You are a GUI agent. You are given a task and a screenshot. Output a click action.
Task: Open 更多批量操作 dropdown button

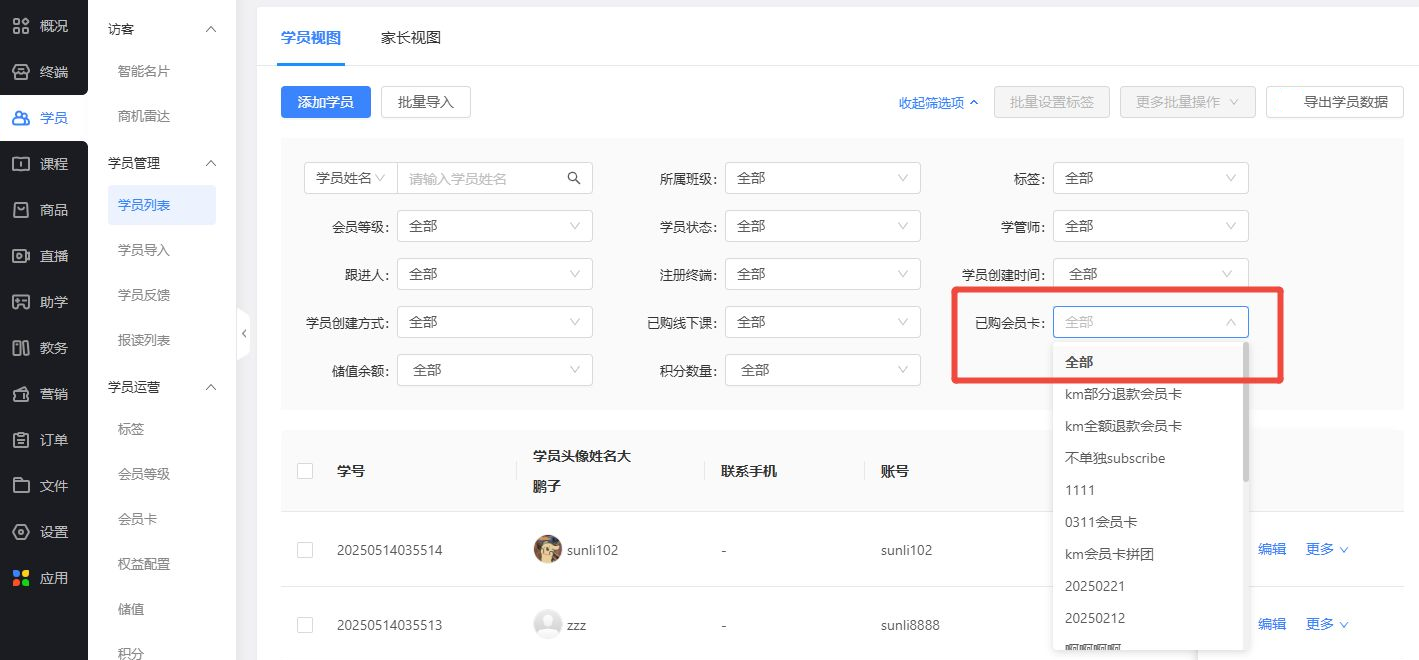click(x=1188, y=102)
